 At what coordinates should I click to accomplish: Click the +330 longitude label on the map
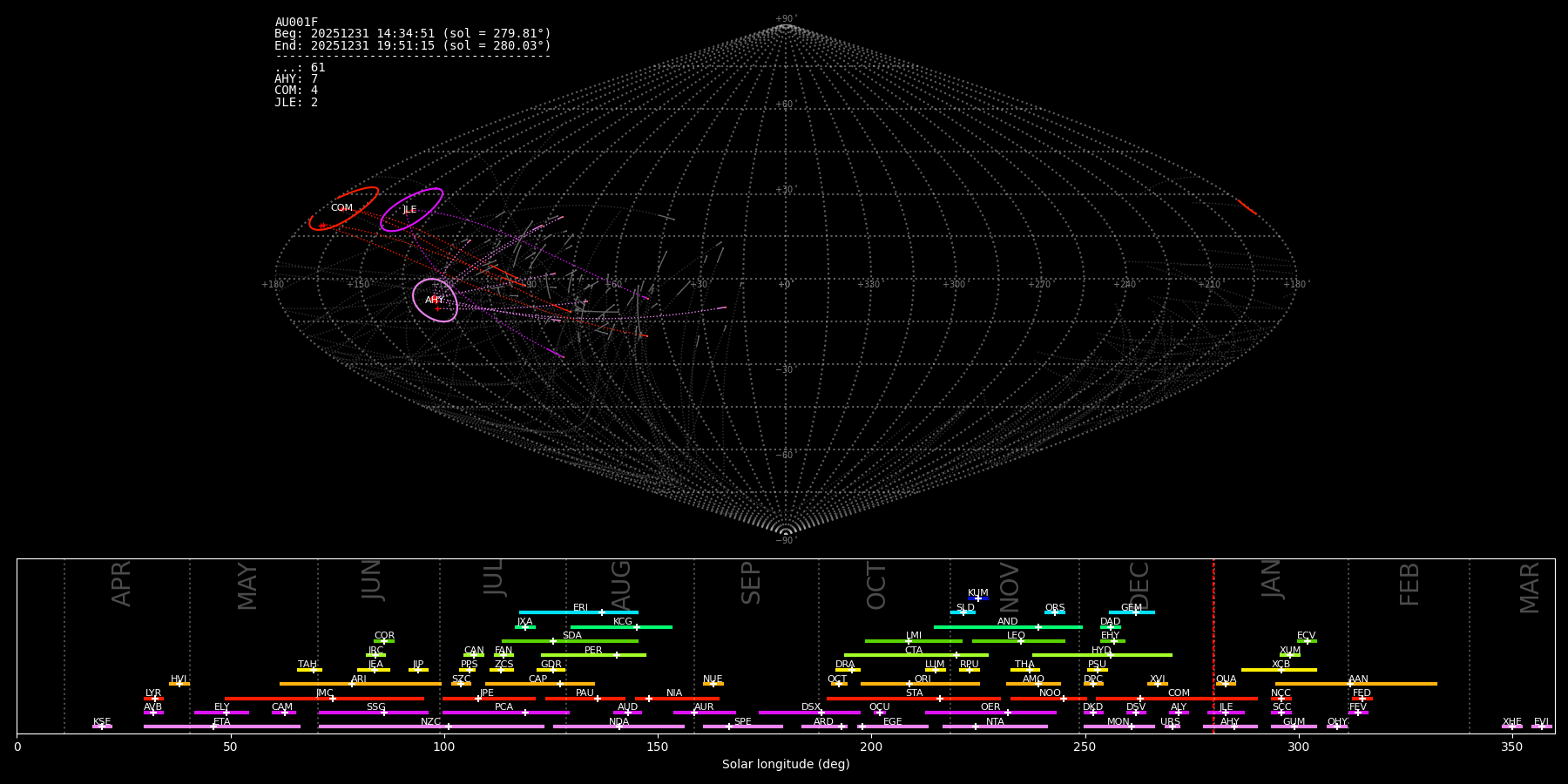tap(868, 284)
